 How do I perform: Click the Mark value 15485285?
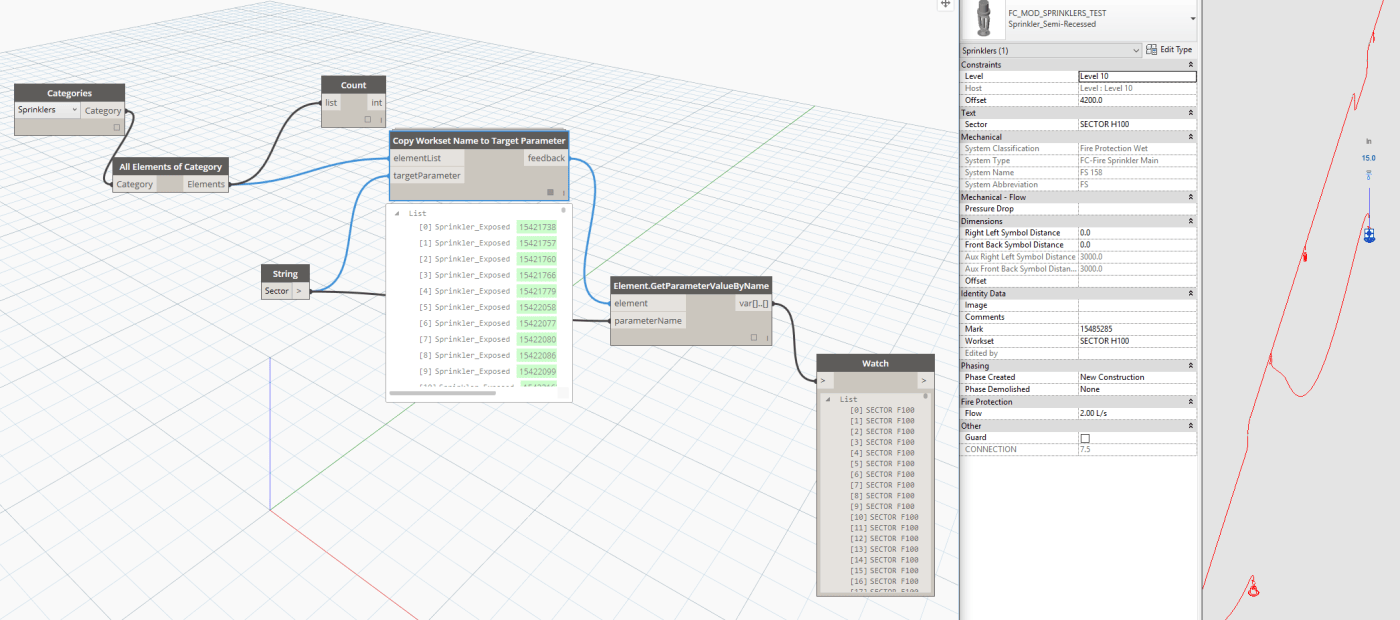1137,328
